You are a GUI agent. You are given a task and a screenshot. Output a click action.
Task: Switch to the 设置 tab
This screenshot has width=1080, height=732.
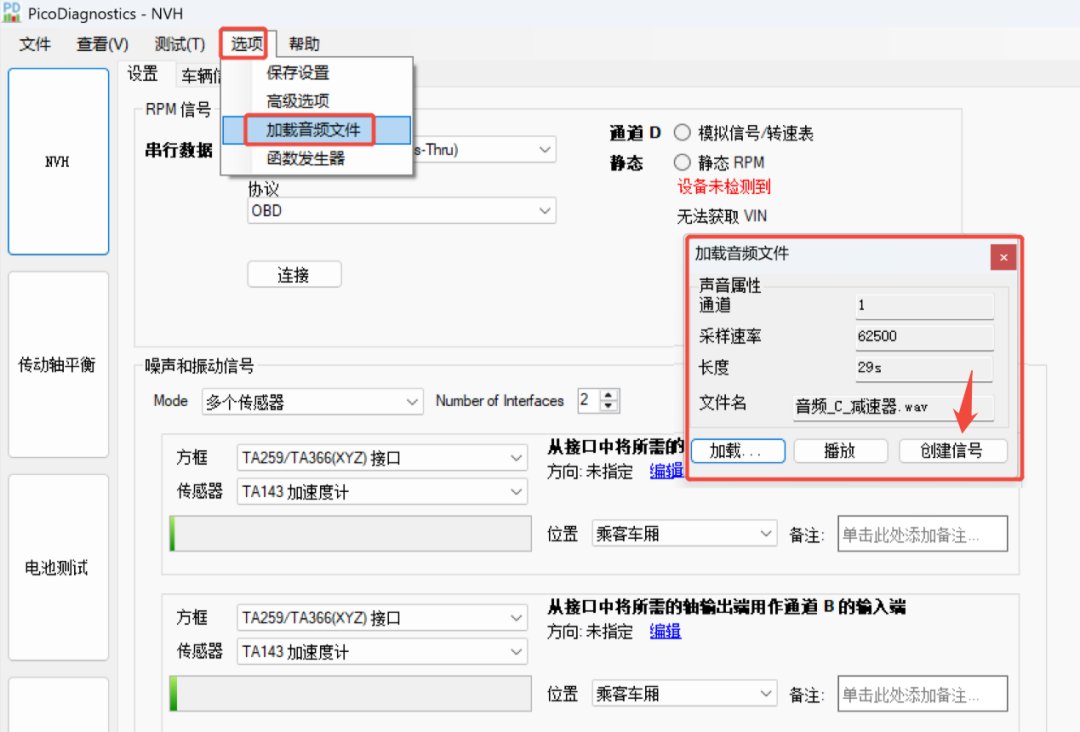click(x=143, y=74)
